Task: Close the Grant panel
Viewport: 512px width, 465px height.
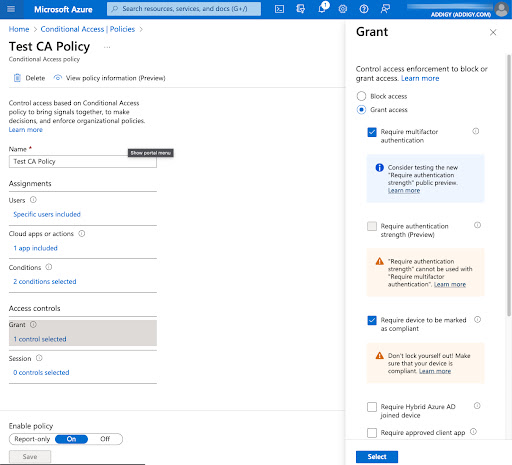Action: 493,32
